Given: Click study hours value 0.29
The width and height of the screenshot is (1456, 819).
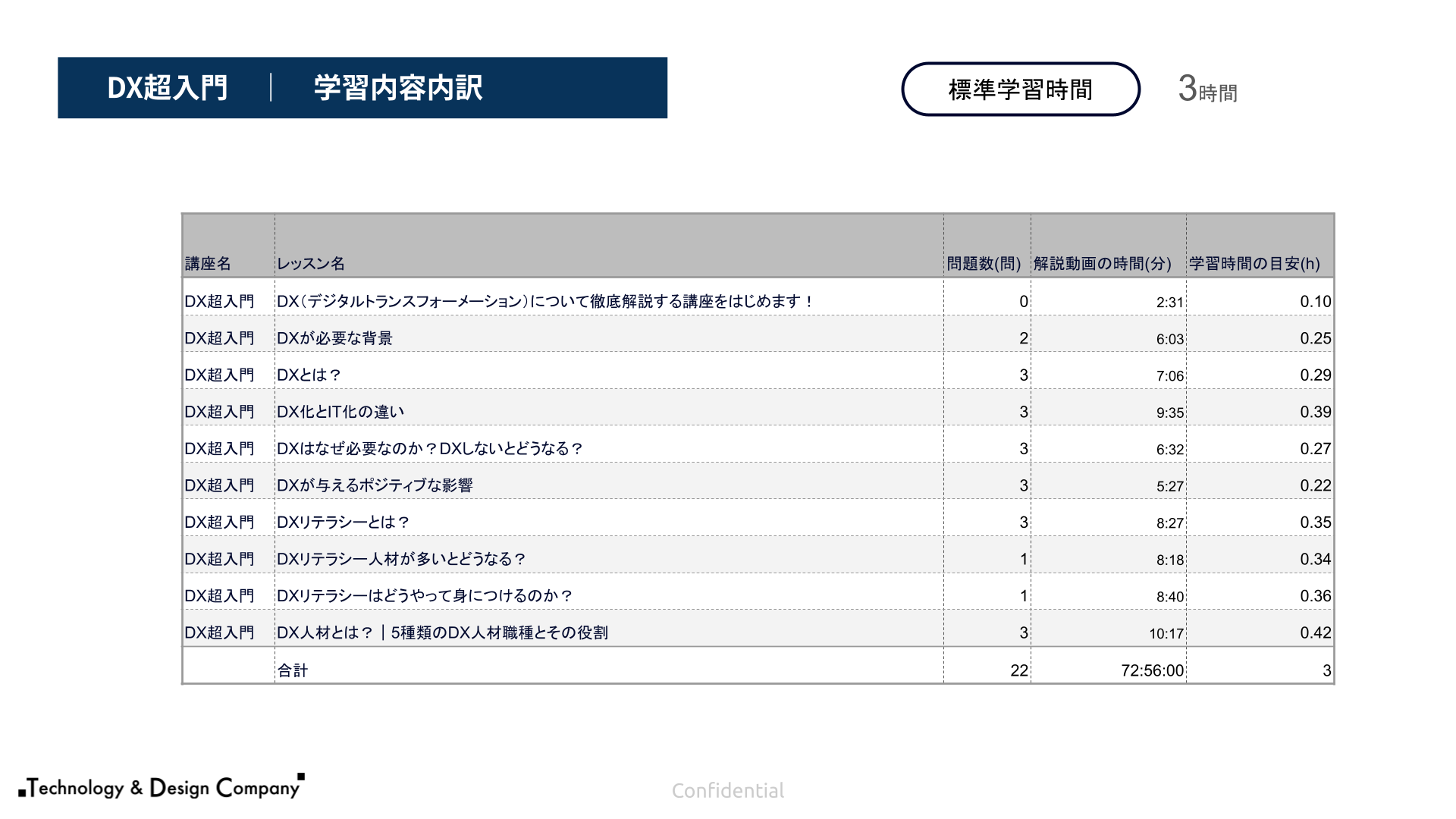Looking at the screenshot, I should point(1316,375).
